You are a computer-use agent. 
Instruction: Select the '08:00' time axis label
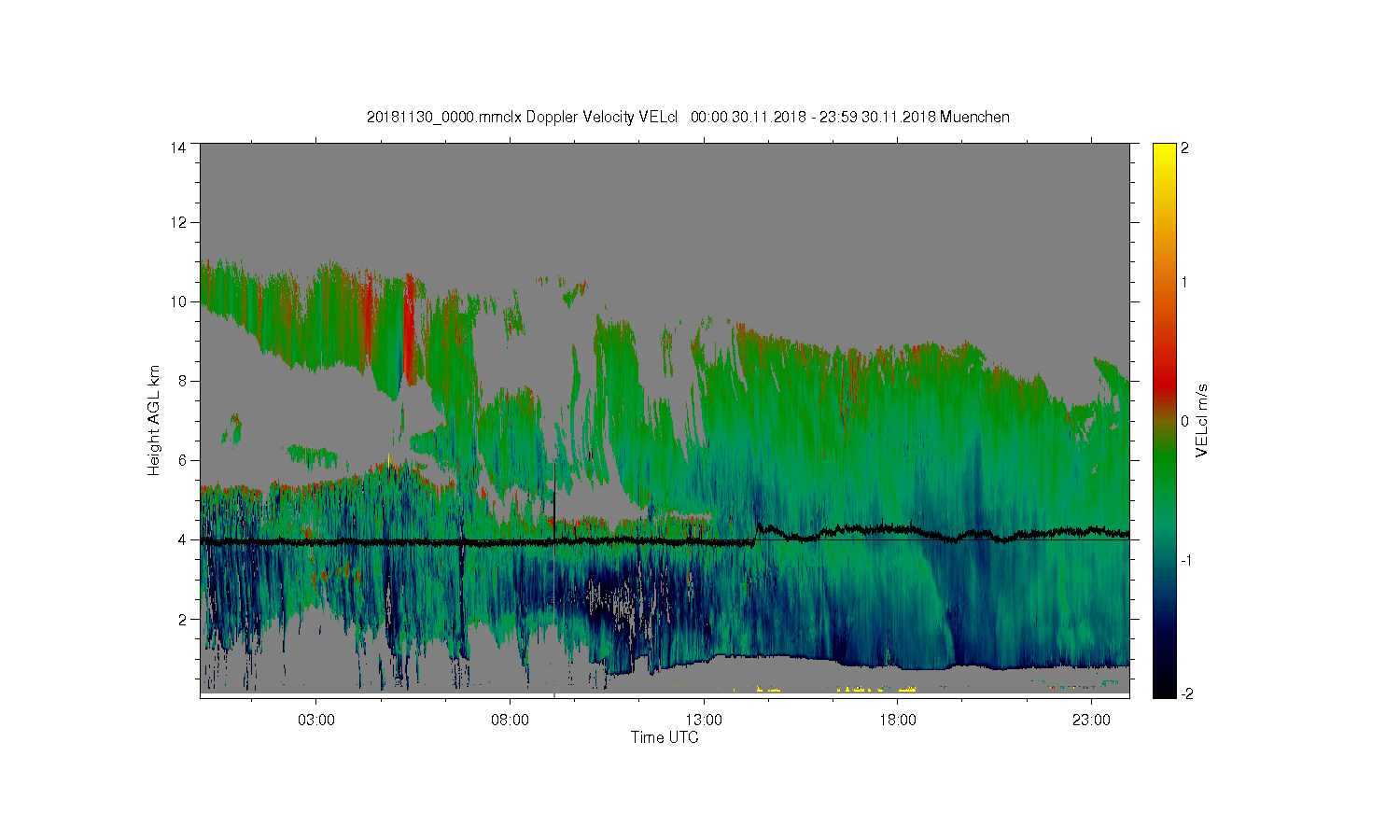point(510,720)
